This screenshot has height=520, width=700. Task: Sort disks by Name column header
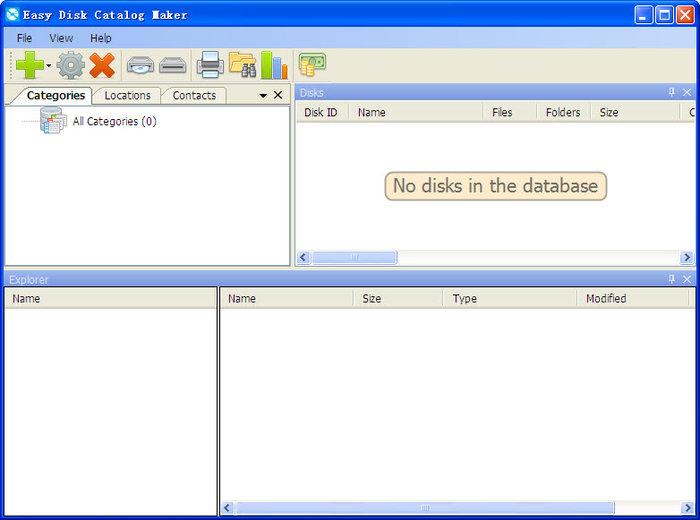pos(415,112)
